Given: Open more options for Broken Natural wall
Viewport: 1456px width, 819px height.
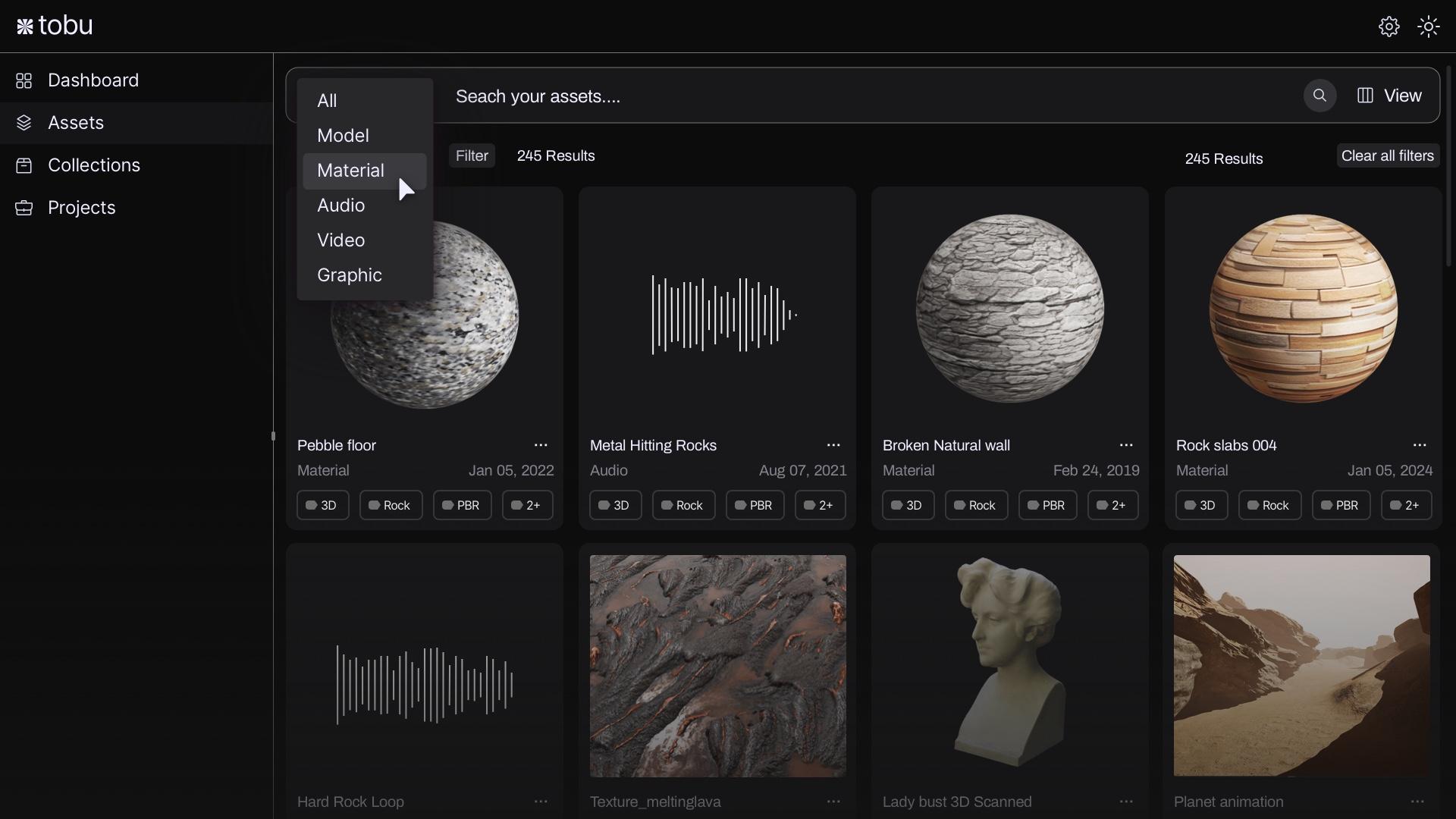Looking at the screenshot, I should [x=1126, y=445].
